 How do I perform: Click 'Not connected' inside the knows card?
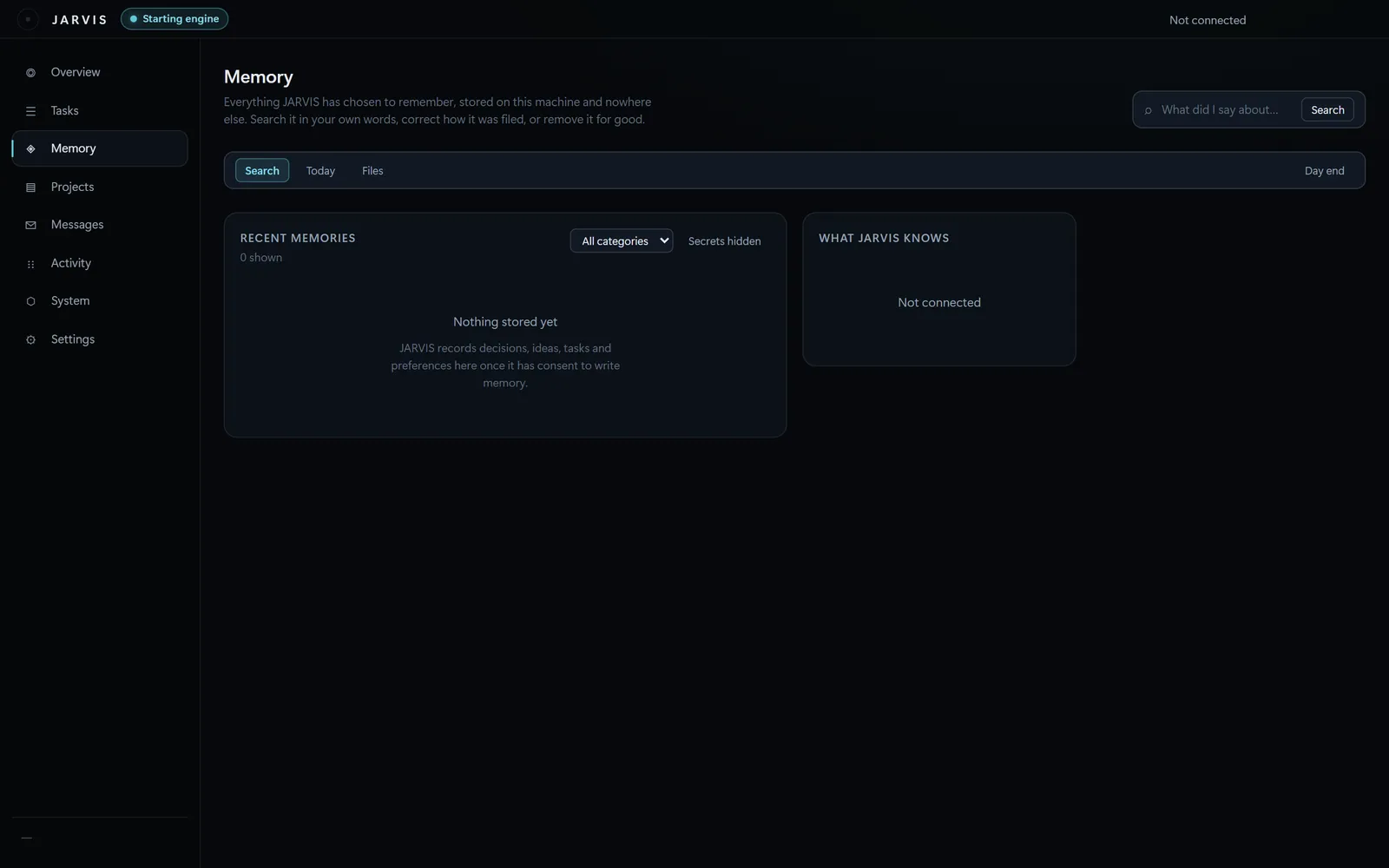click(x=939, y=302)
